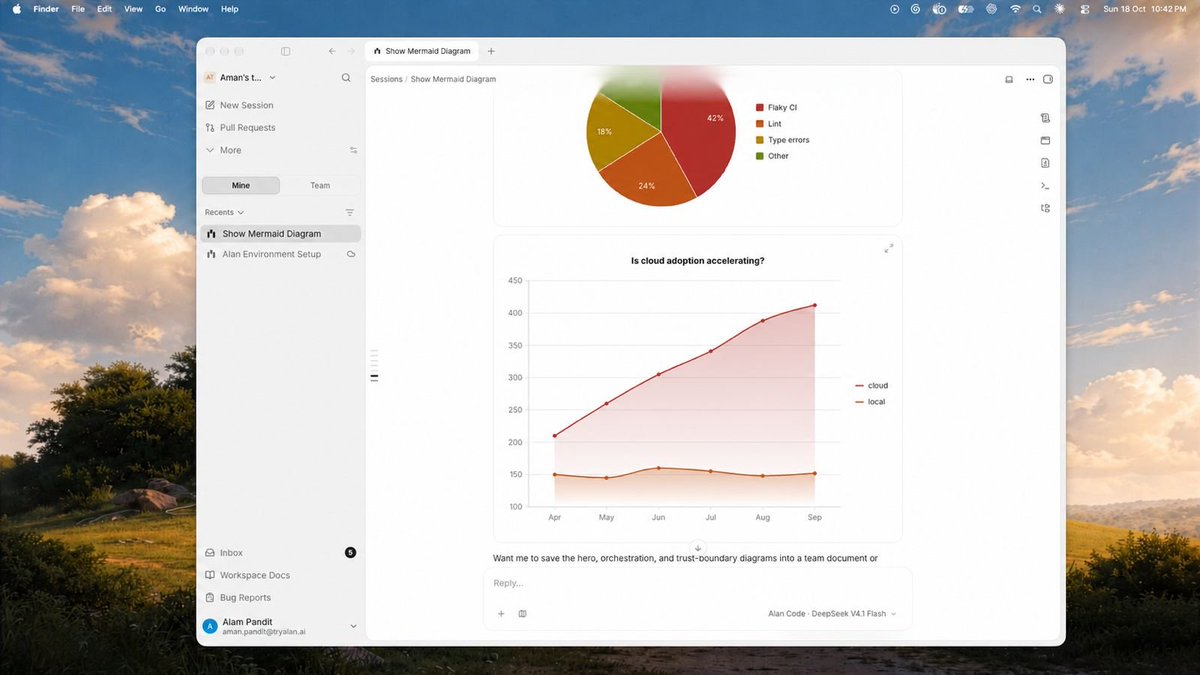The height and width of the screenshot is (675, 1200).
Task: Open the scroll document icon in right rail
Action: pyautogui.click(x=1045, y=118)
